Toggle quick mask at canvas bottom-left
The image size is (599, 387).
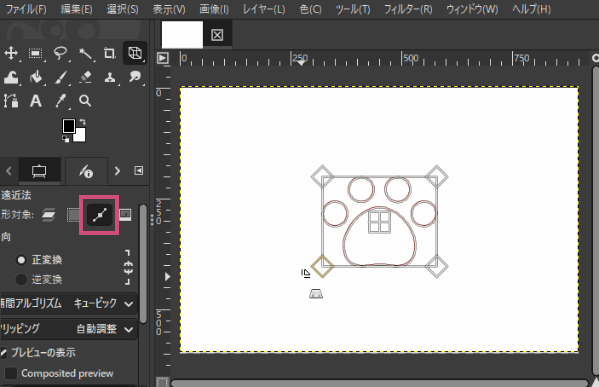coord(162,382)
